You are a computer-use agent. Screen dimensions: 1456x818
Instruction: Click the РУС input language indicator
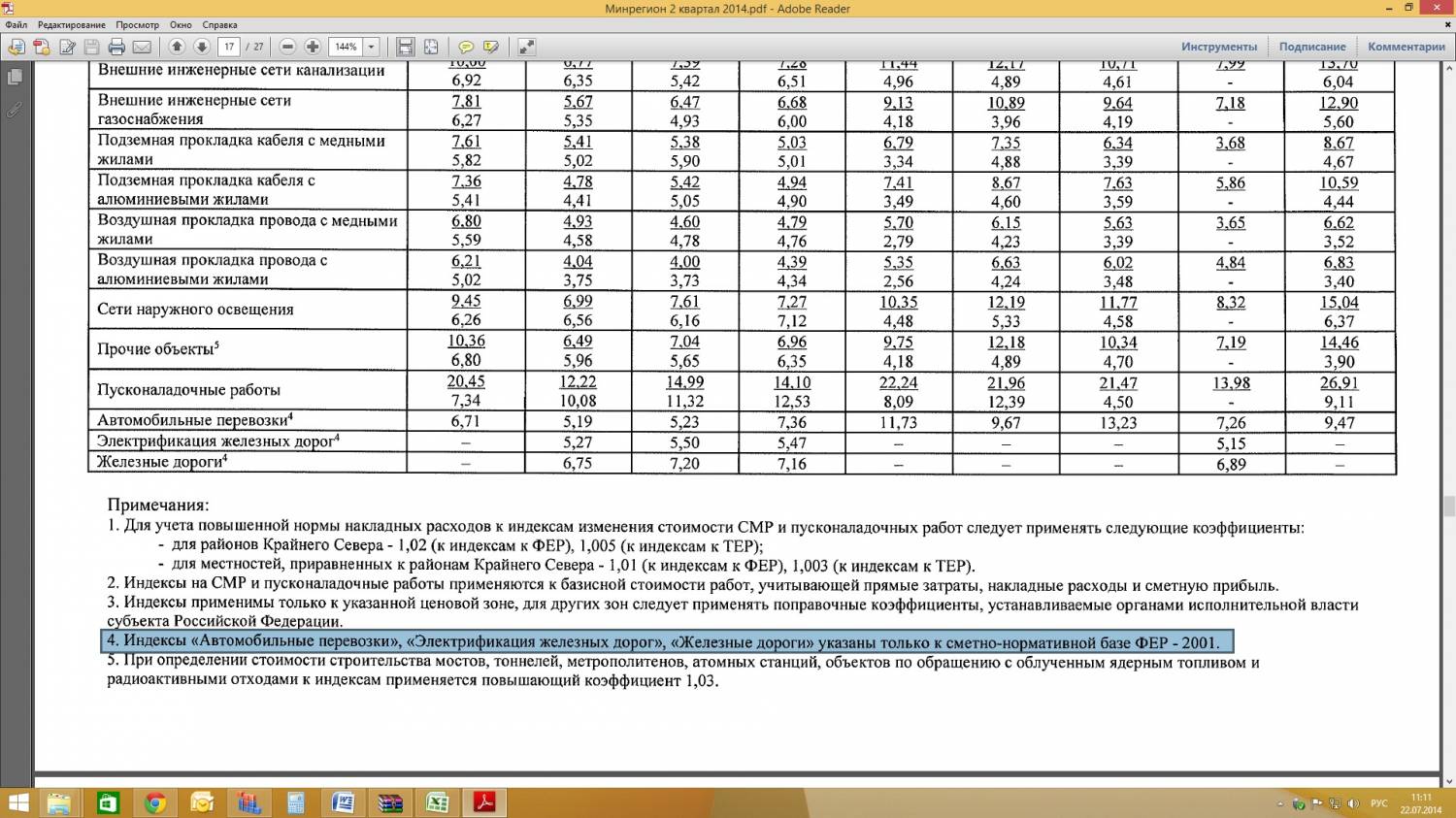click(x=1378, y=803)
